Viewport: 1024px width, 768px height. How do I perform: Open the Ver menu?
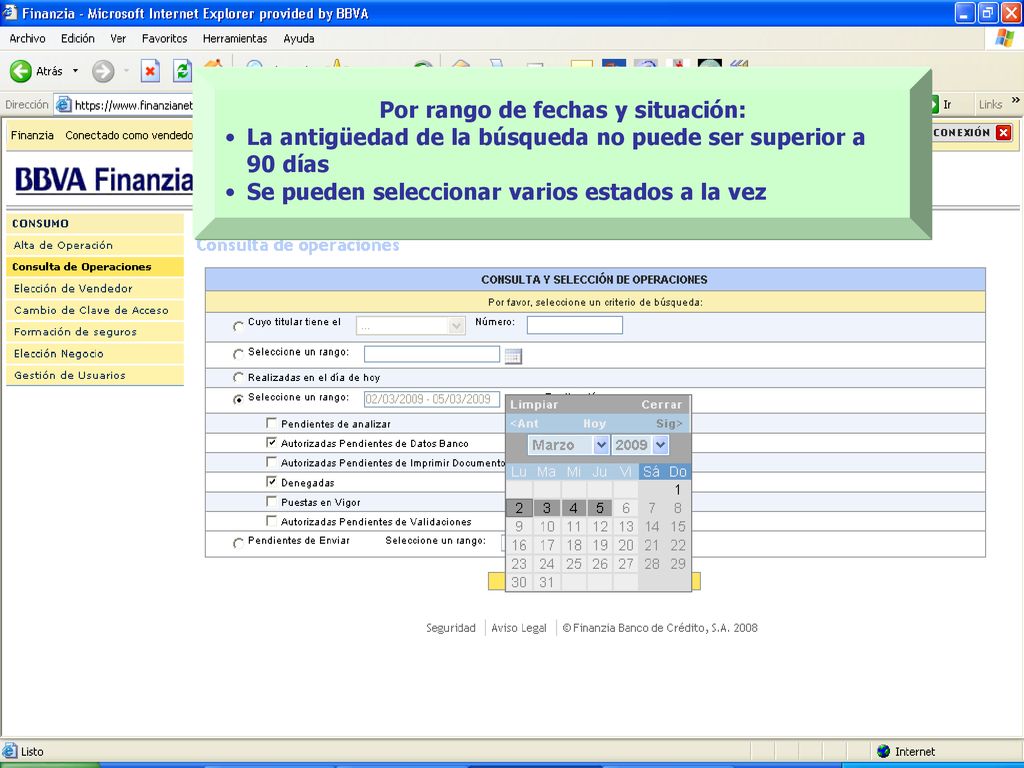click(118, 39)
